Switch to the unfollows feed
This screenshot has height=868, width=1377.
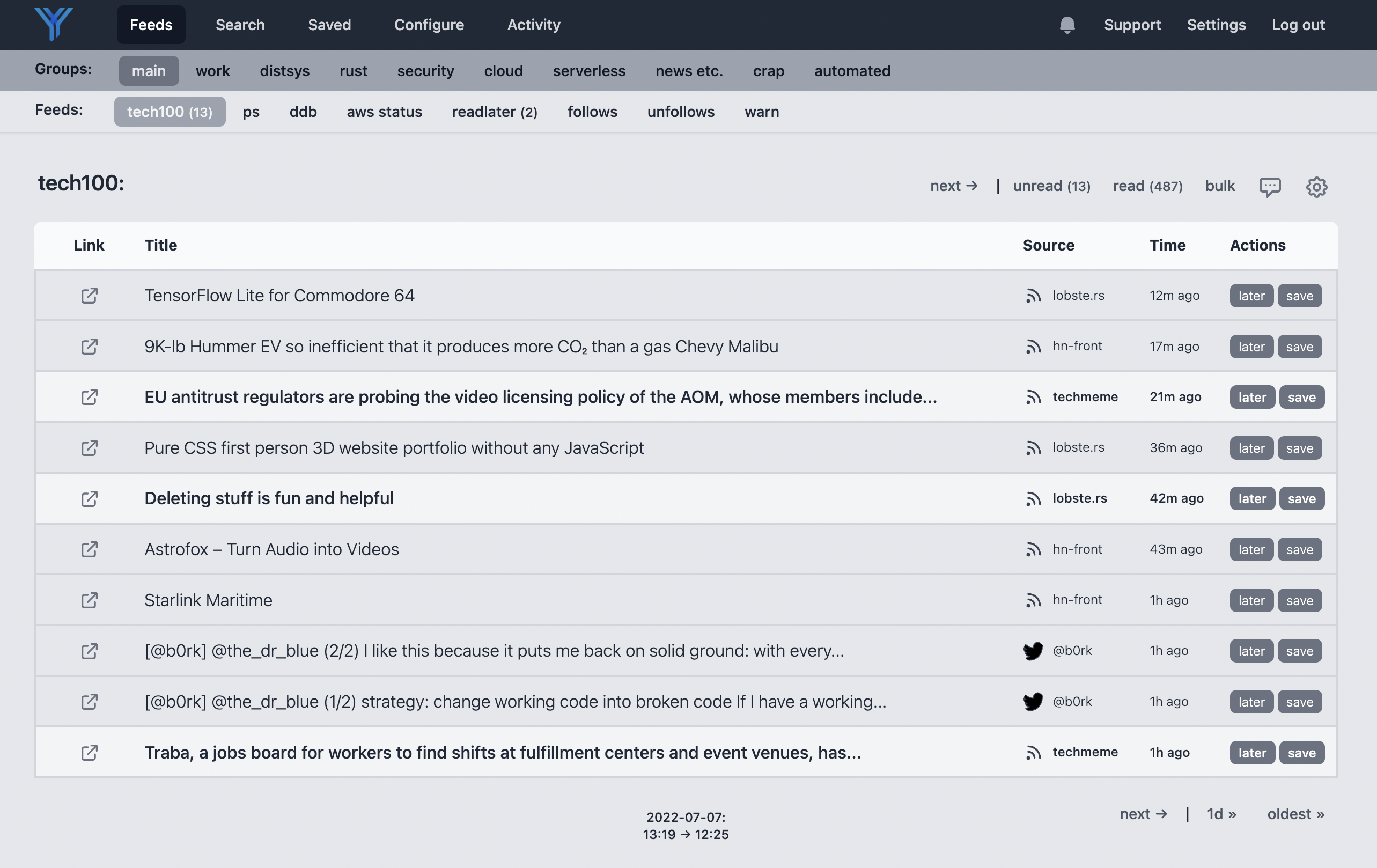[x=681, y=112]
